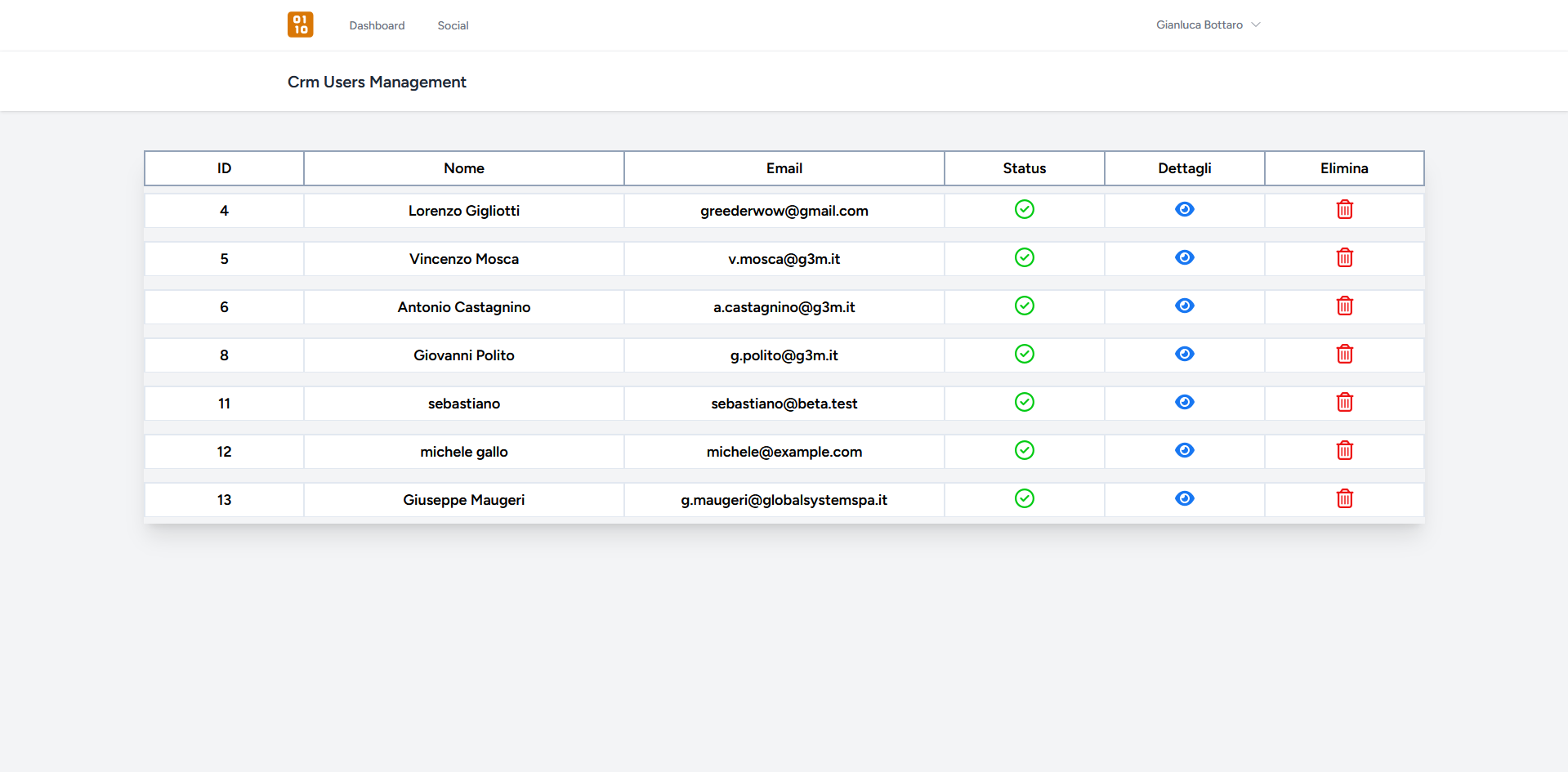Remove Antonio Castagnino via trash icon

pos(1344,306)
